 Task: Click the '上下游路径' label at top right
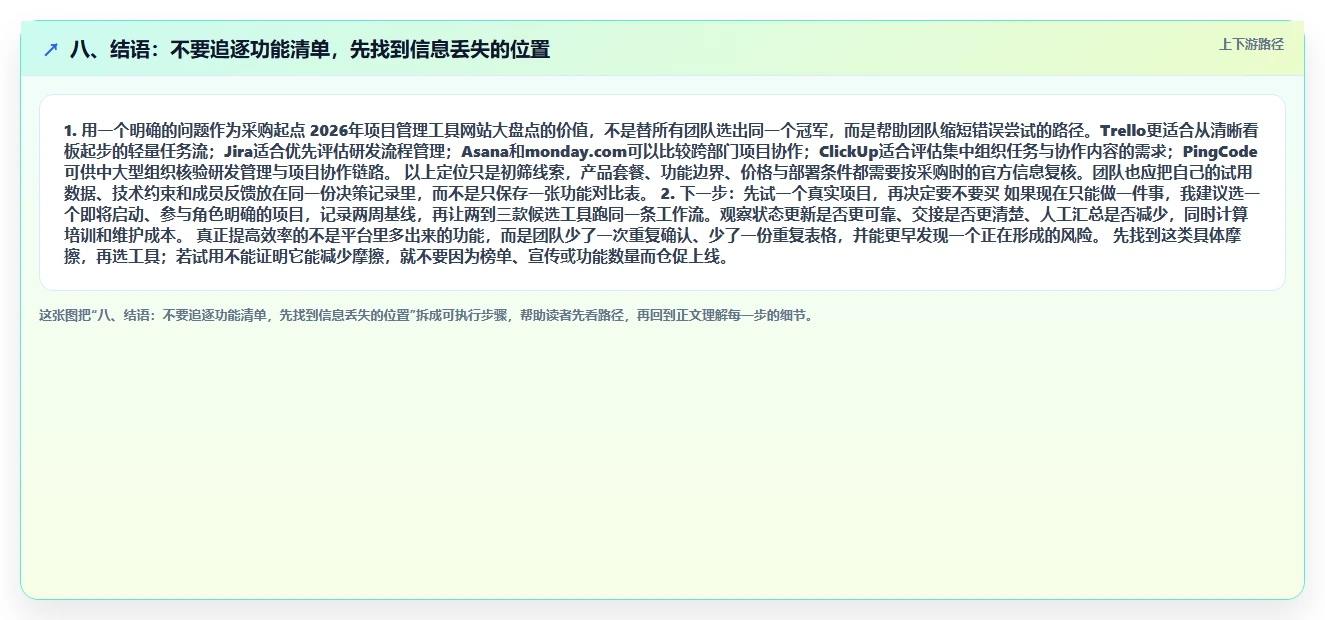1251,44
